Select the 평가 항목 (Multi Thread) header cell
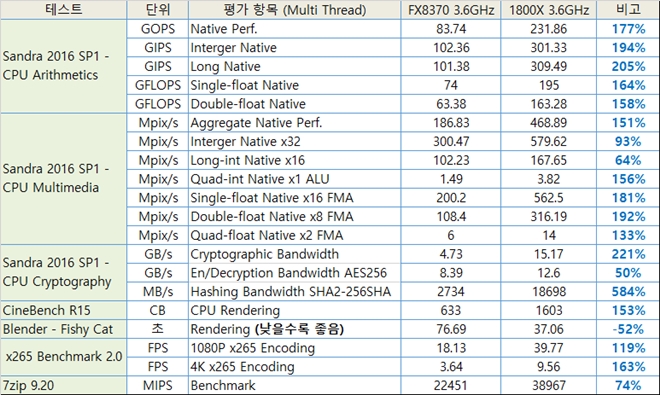This screenshot has width=660, height=395. click(x=294, y=9)
